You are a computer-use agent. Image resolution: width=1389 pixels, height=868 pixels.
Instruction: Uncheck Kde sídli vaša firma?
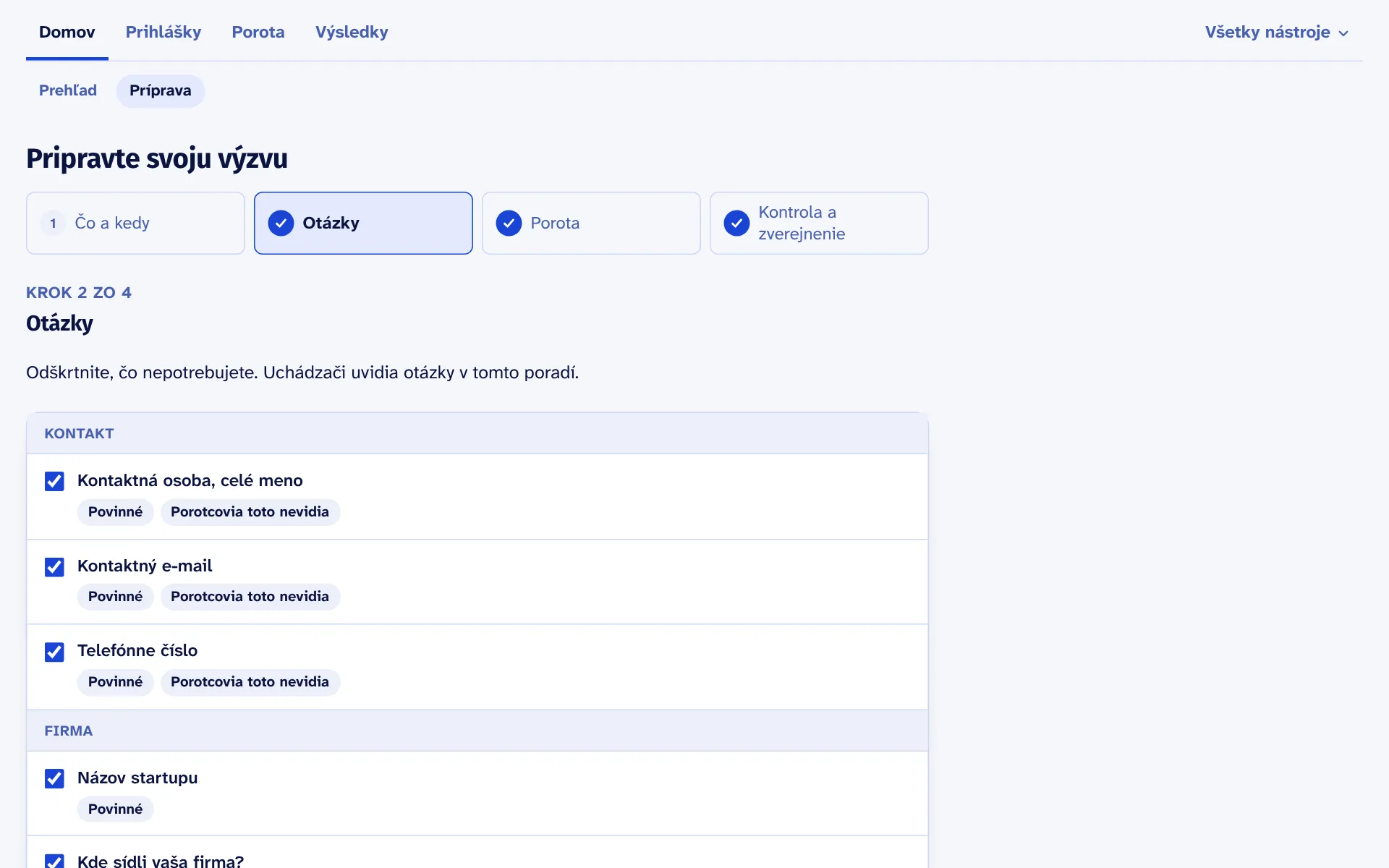(54, 861)
